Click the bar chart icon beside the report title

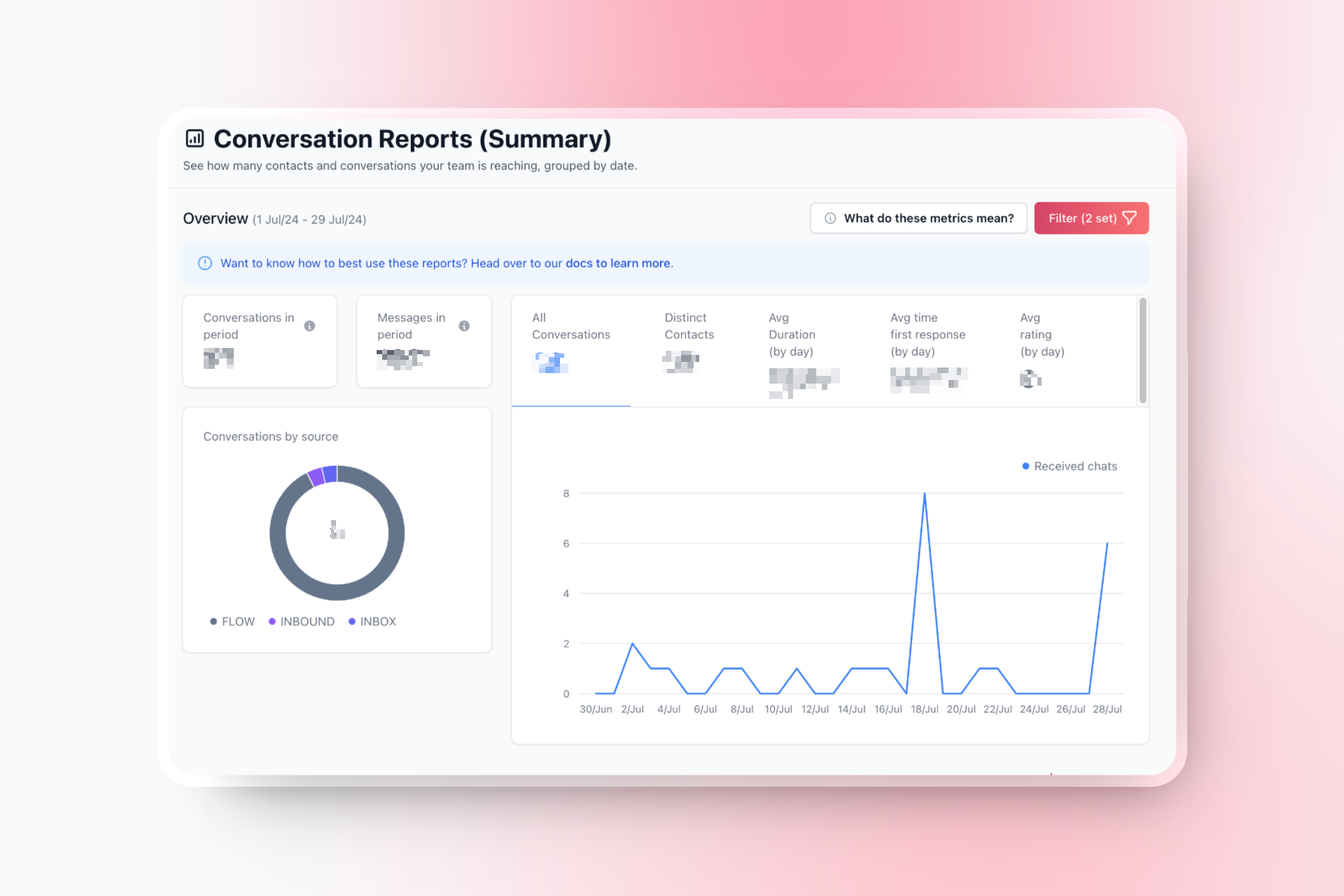pyautogui.click(x=194, y=139)
